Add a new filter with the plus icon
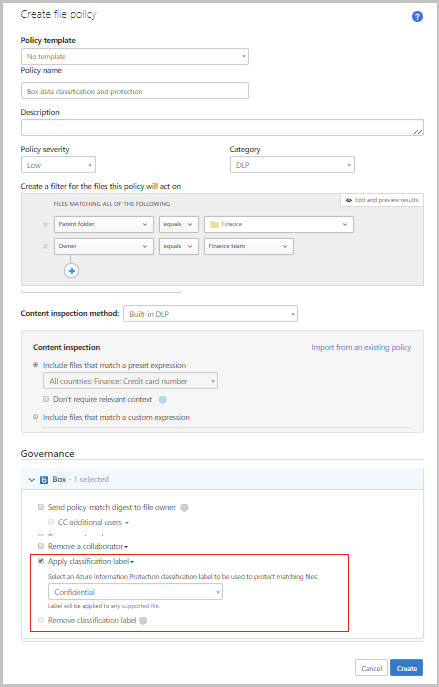This screenshot has width=439, height=687. pos(71,271)
